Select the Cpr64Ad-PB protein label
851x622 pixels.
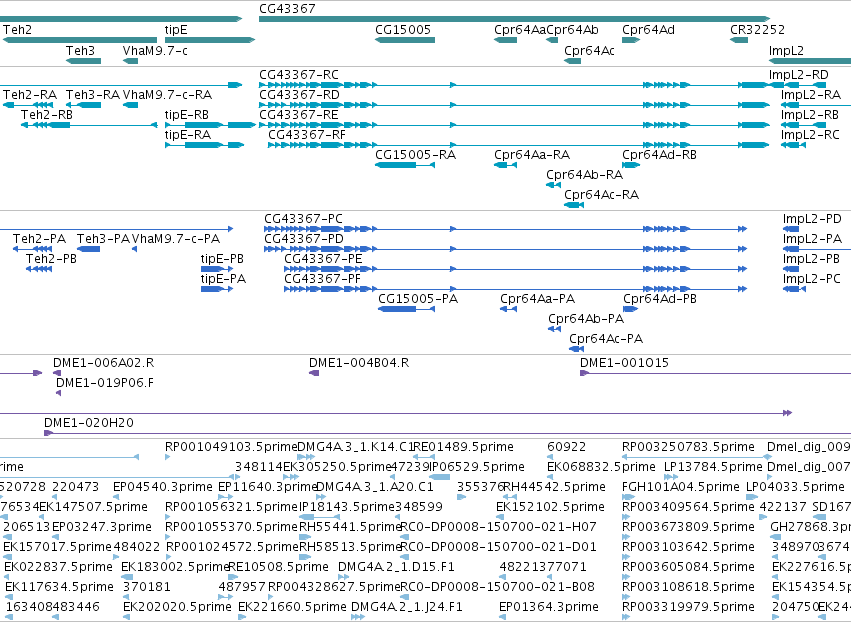(660, 299)
